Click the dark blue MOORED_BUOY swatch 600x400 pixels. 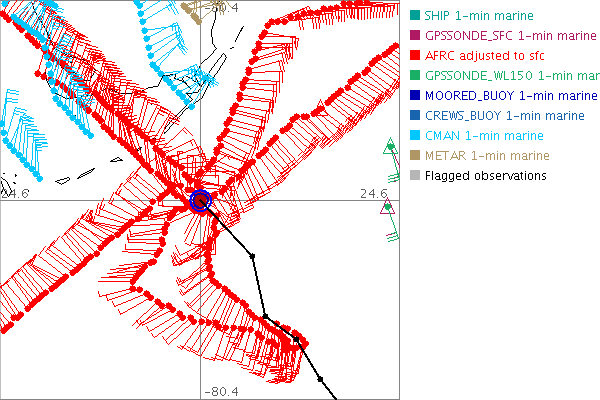414,95
